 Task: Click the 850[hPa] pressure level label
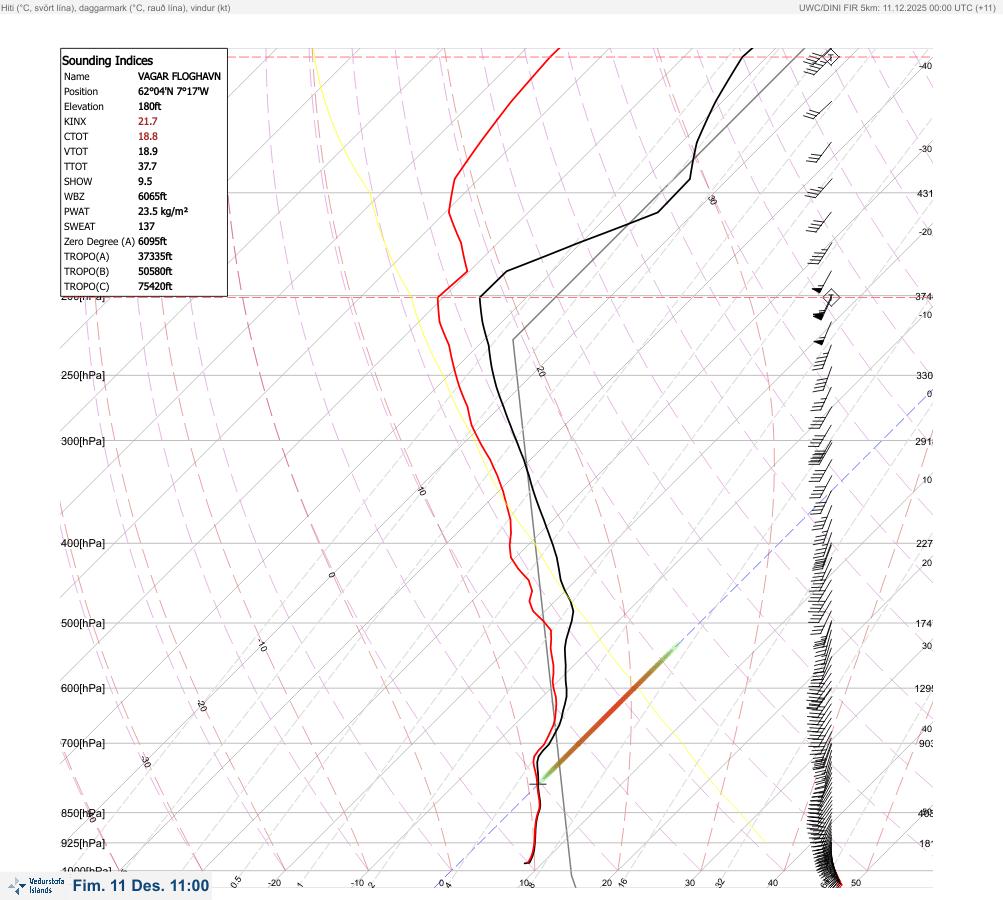83,814
